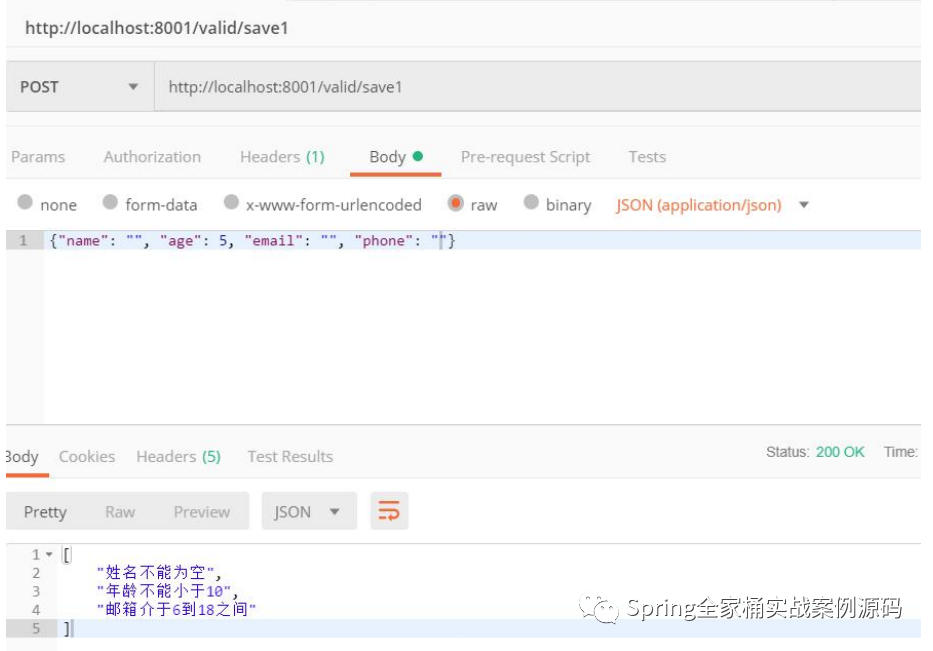The height and width of the screenshot is (651, 933).
Task: Click the request URL input field
Action: coord(538,87)
